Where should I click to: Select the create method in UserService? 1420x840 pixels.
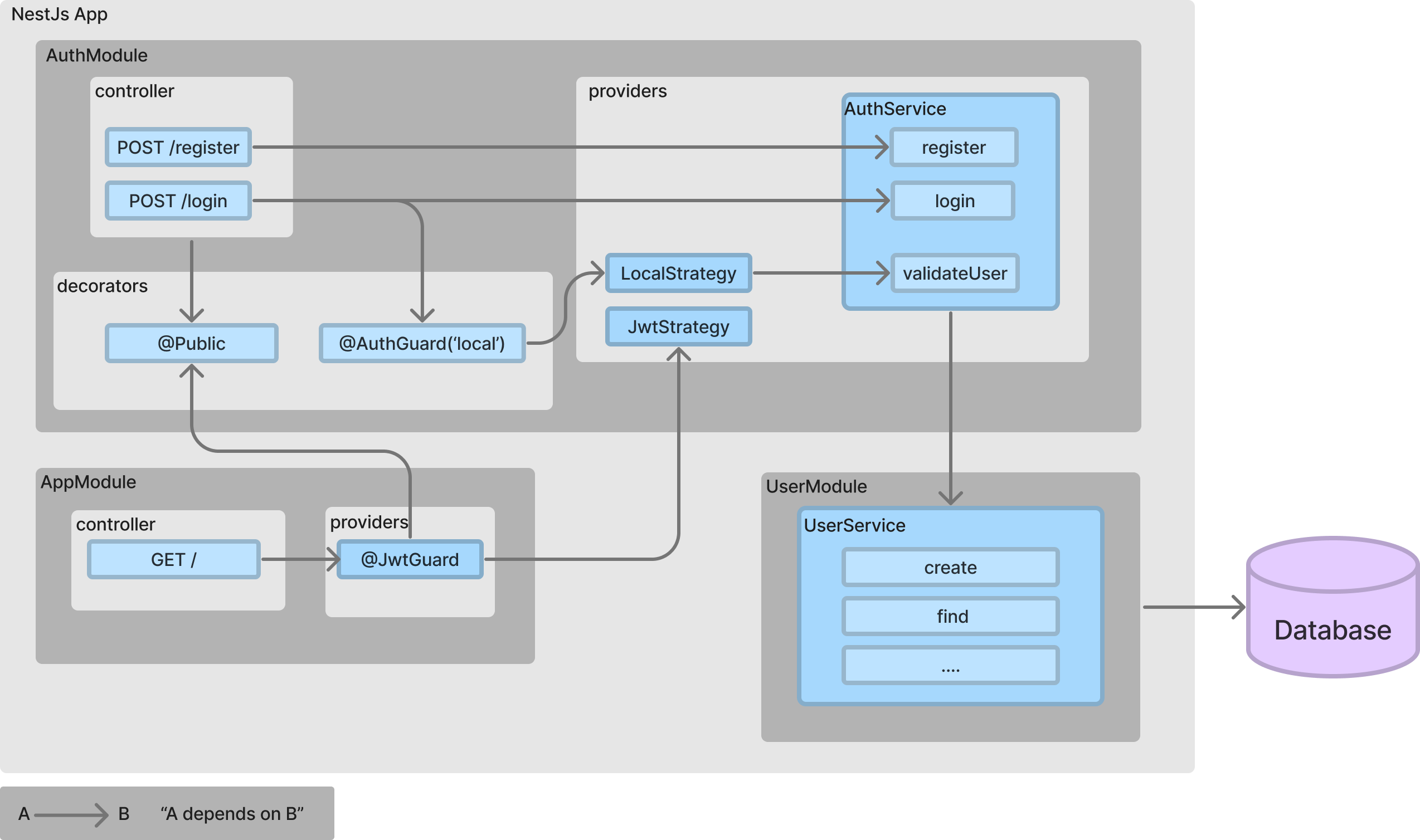[950, 567]
